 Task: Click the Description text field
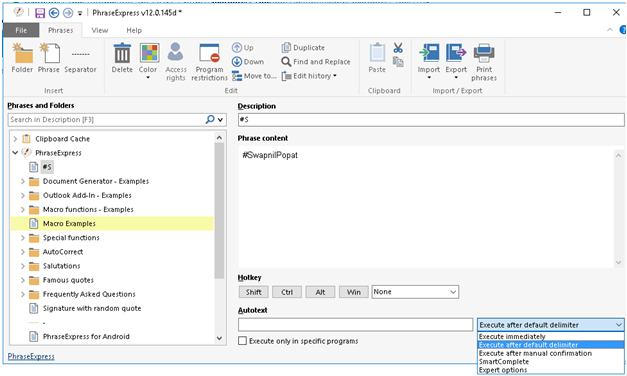pos(431,120)
